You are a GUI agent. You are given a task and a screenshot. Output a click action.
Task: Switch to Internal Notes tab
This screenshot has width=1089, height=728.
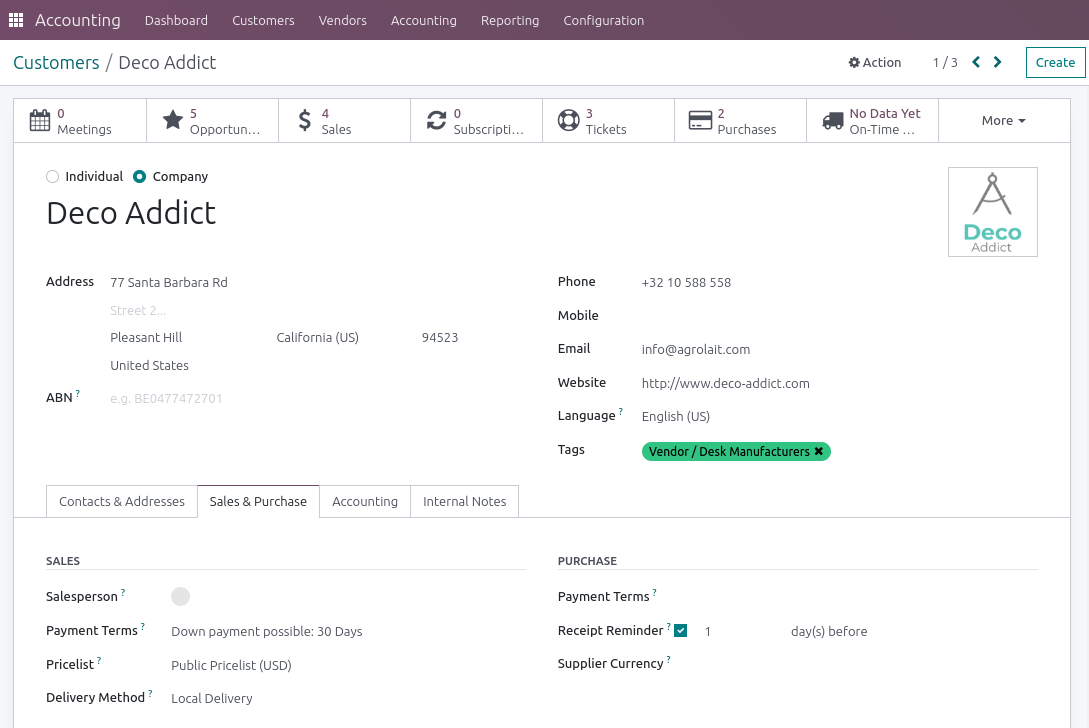pos(465,502)
